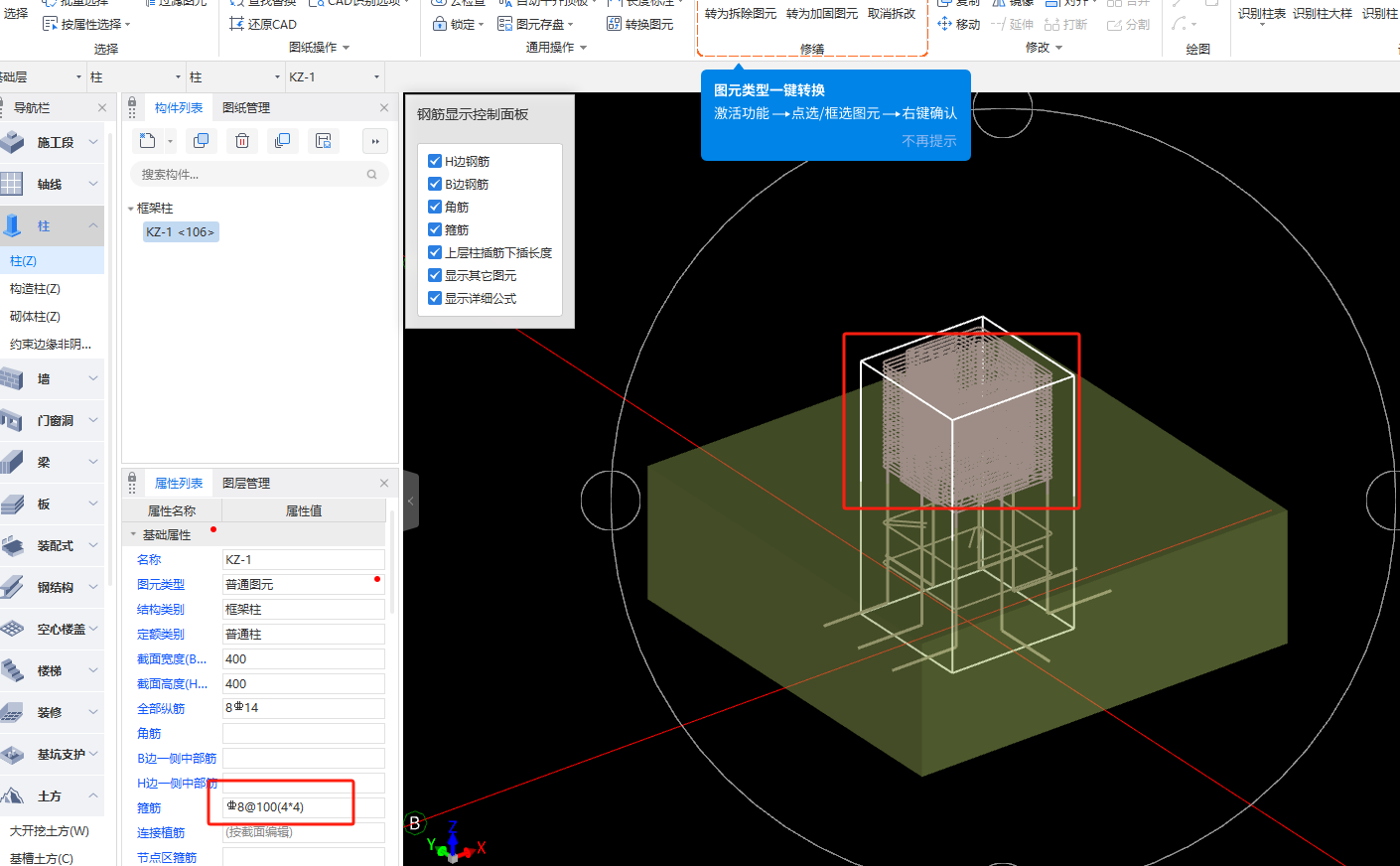Click the inter-layer copy component icon
Viewport: 1400px width, 866px height.
pyautogui.click(x=282, y=141)
